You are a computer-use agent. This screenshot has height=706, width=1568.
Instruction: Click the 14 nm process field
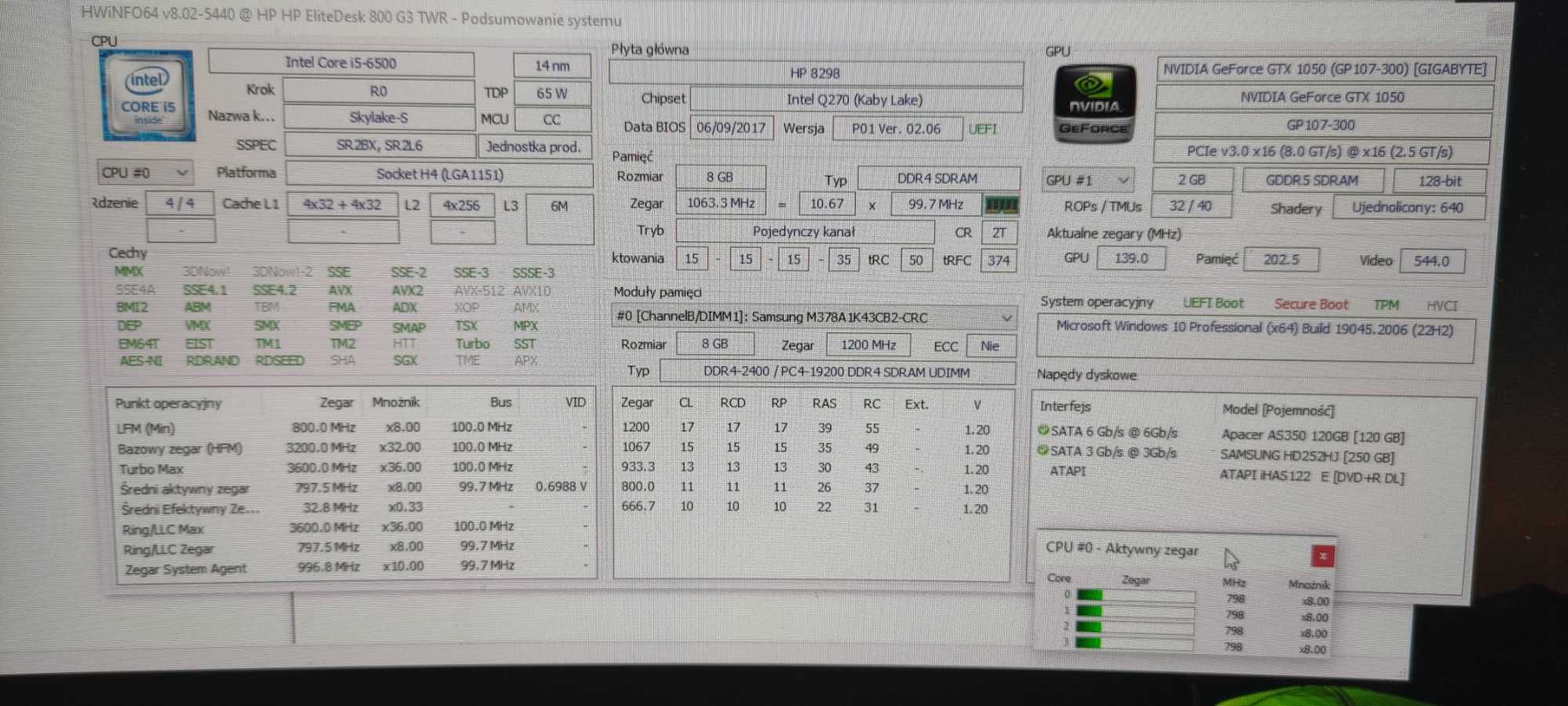point(552,66)
